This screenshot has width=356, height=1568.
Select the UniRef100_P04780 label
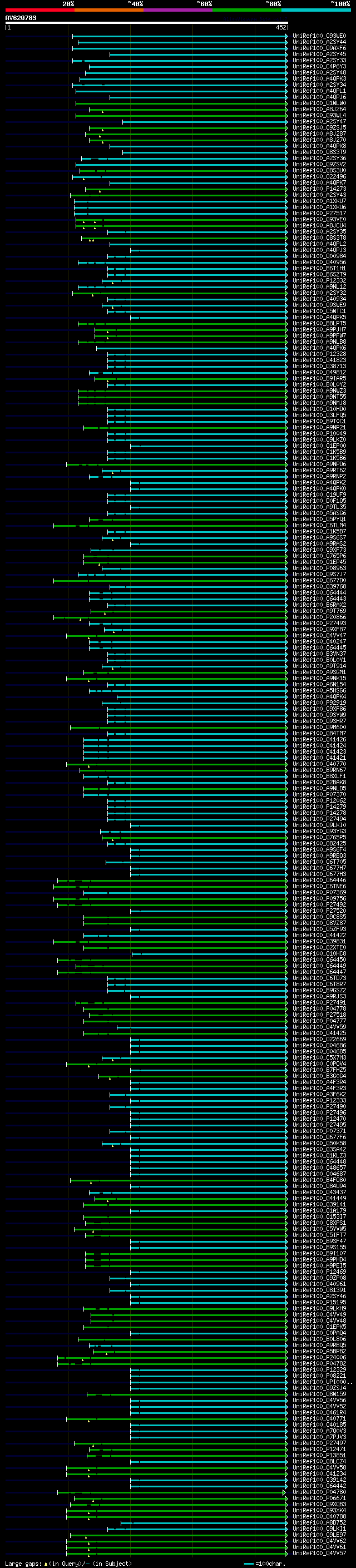tap(319, 1492)
